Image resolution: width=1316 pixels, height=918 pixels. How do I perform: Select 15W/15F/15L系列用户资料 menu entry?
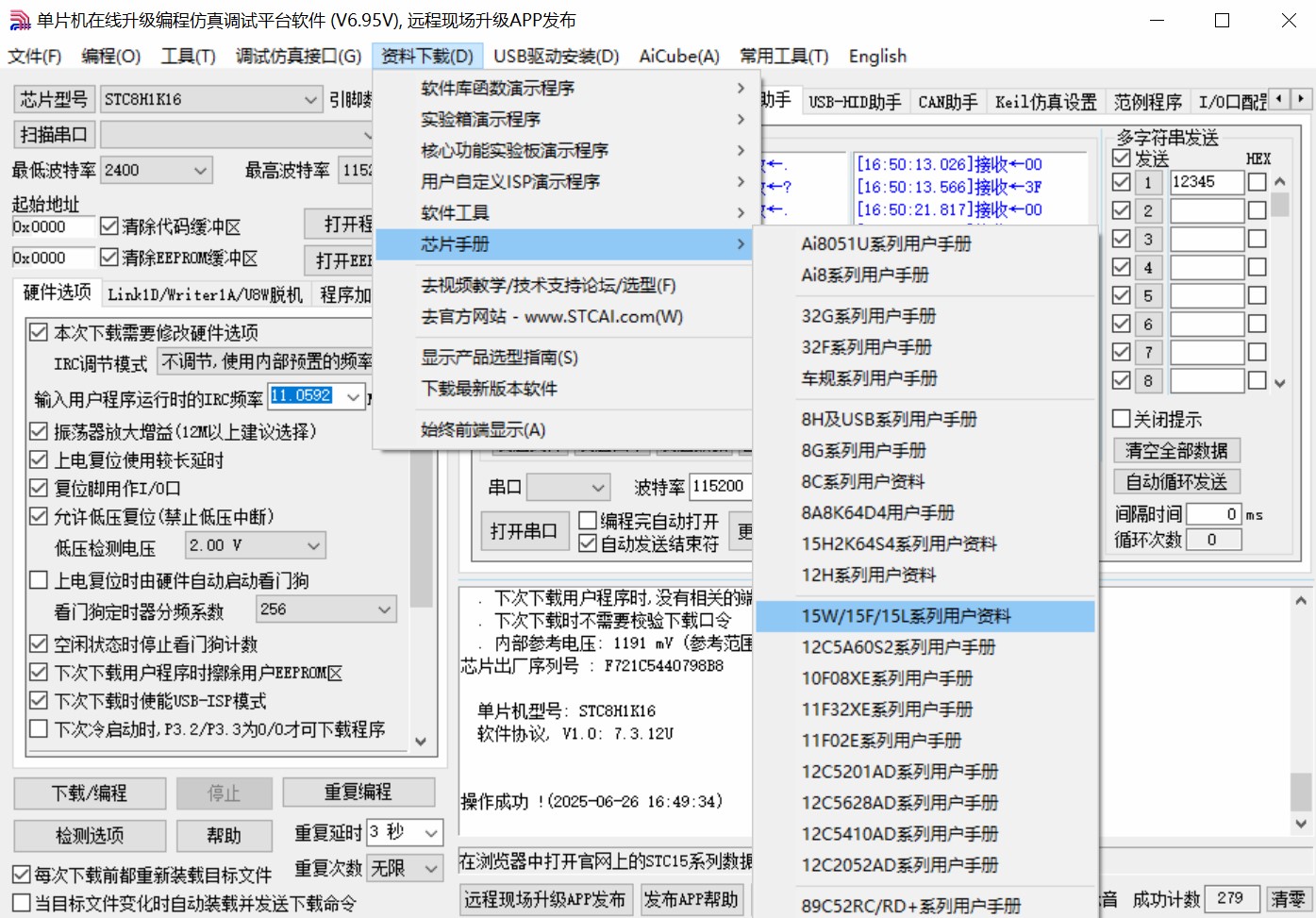tap(925, 616)
